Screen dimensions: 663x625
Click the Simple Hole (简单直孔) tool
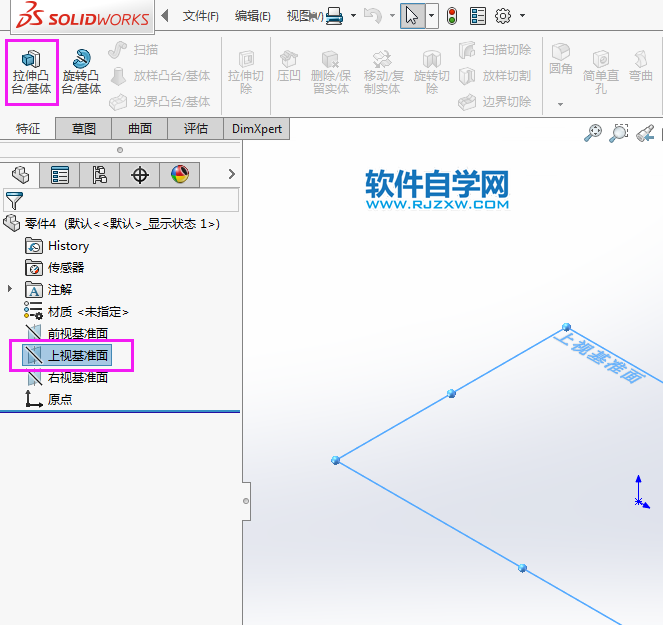coord(601,72)
